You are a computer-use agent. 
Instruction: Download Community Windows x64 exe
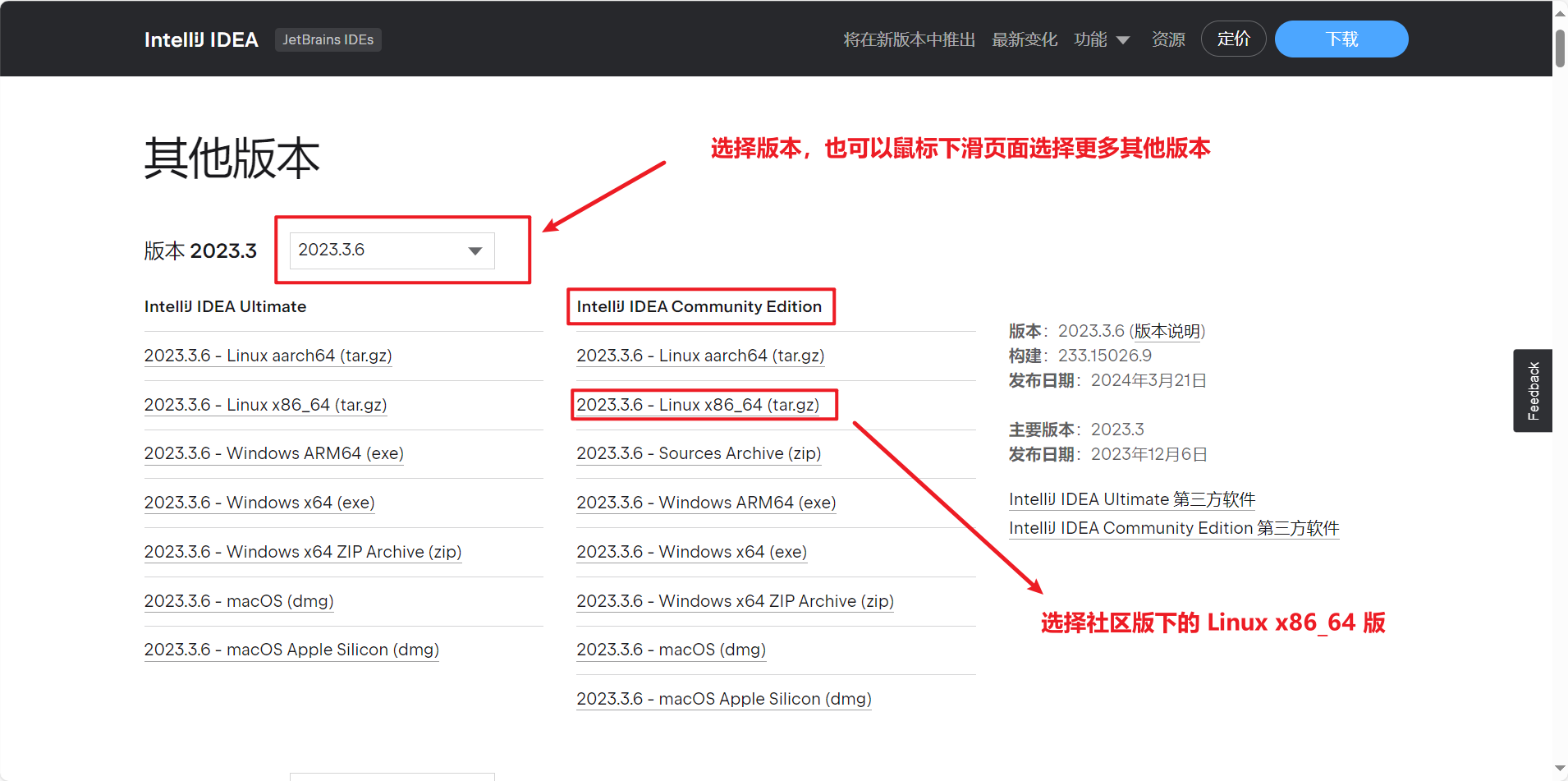[692, 552]
